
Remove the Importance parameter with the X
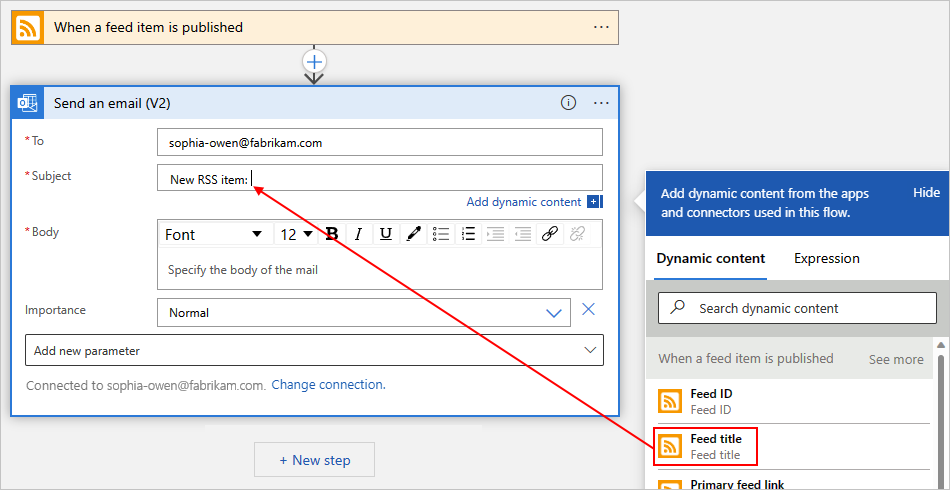point(588,310)
